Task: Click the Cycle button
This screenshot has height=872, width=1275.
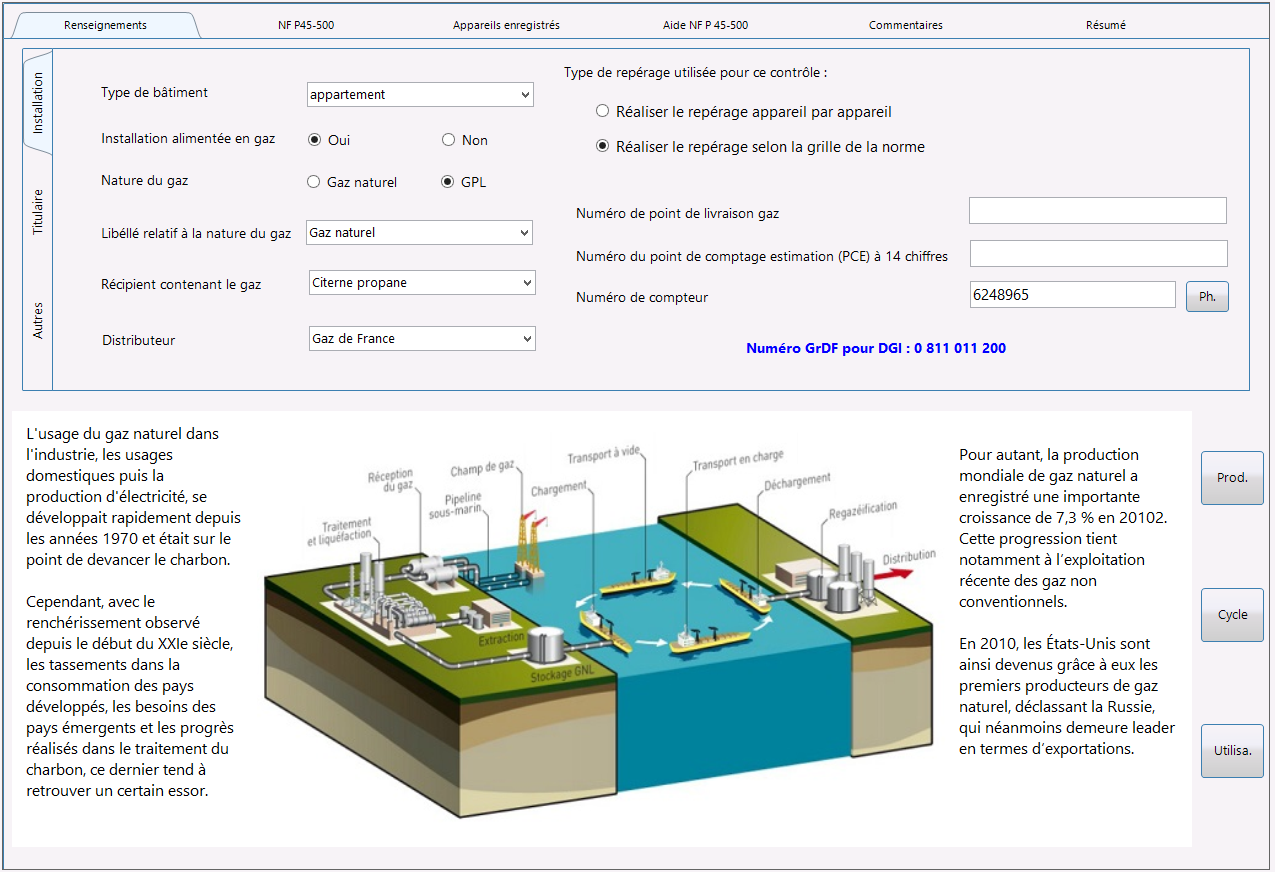Action: [x=1232, y=614]
